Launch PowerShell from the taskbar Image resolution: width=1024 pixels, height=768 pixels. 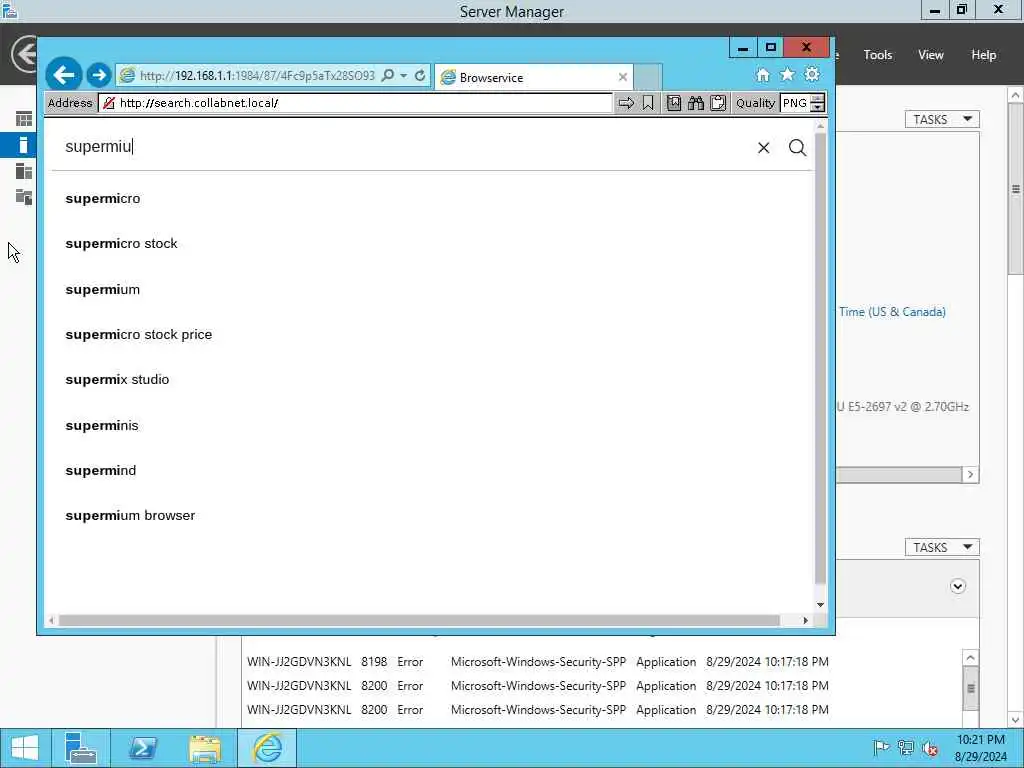143,748
